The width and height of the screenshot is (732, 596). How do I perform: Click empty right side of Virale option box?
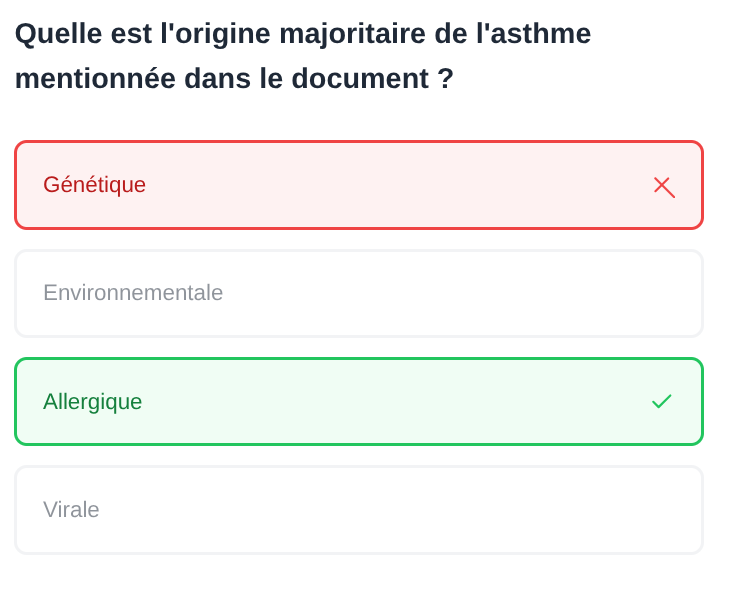[600, 510]
